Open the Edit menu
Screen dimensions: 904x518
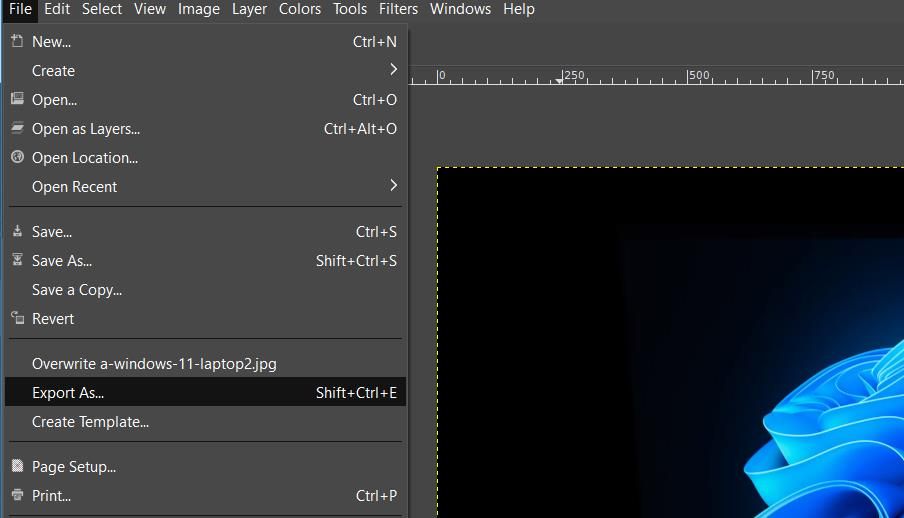tap(56, 9)
